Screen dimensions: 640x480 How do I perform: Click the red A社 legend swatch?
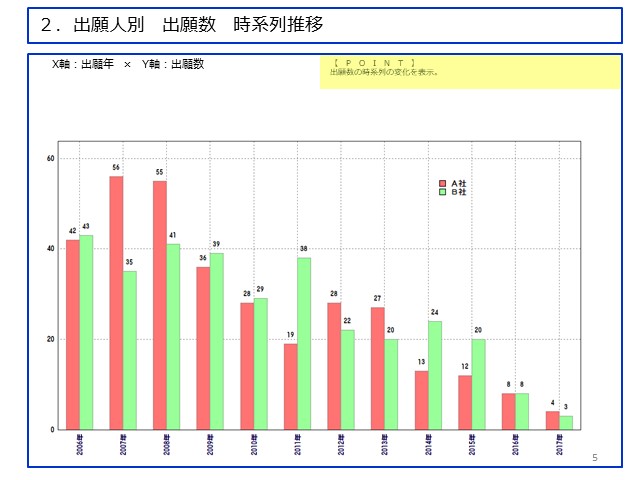click(x=443, y=184)
